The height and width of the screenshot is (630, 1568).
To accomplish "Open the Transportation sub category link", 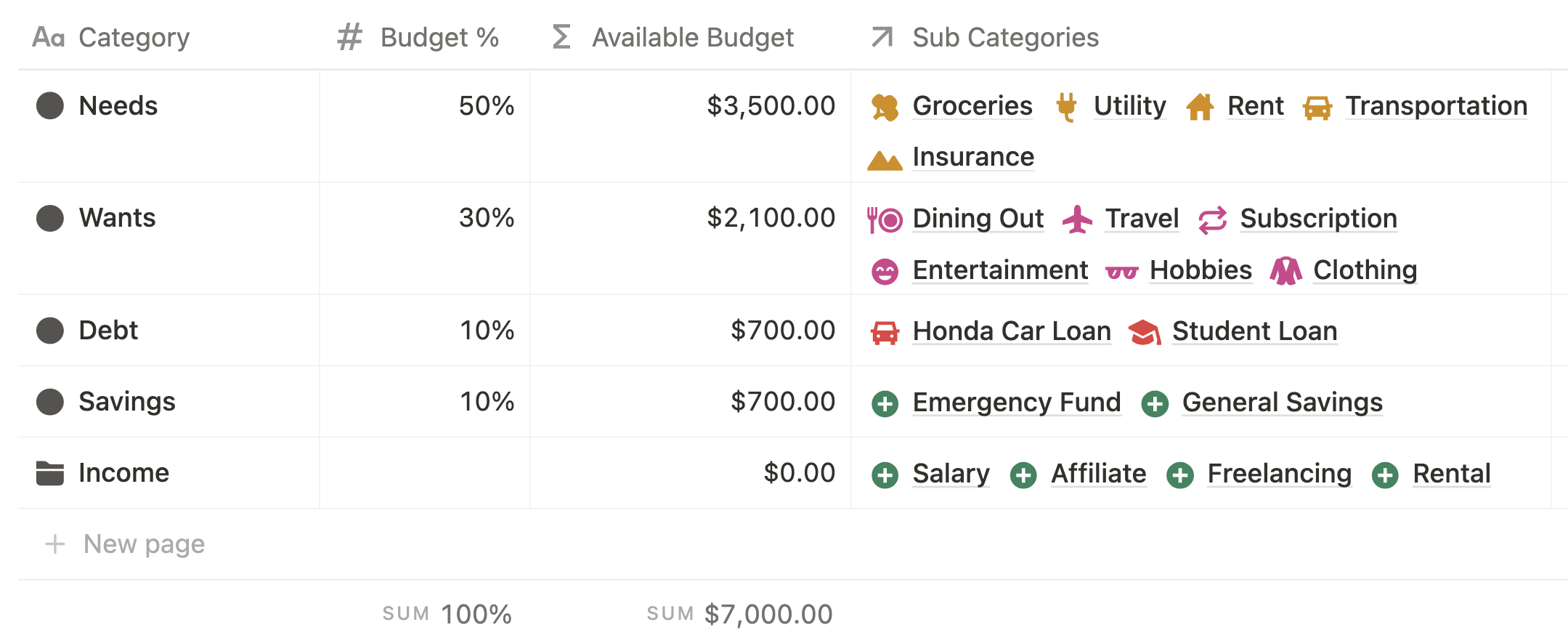I will [x=1436, y=106].
